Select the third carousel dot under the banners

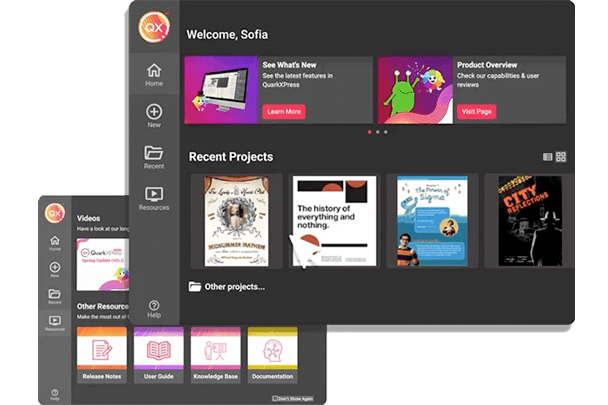click(x=386, y=132)
